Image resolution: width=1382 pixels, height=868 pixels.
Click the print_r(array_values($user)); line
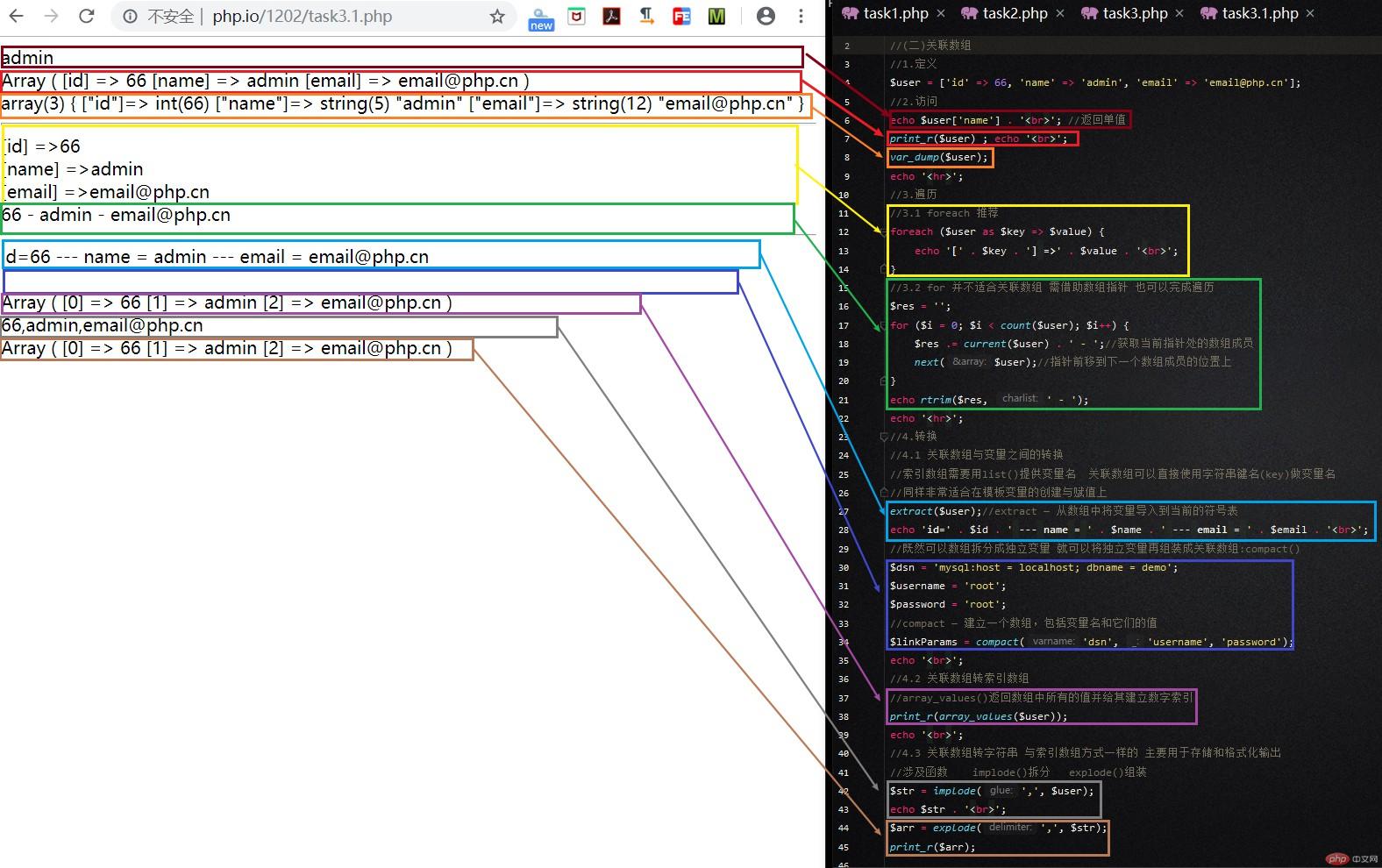pos(979,716)
